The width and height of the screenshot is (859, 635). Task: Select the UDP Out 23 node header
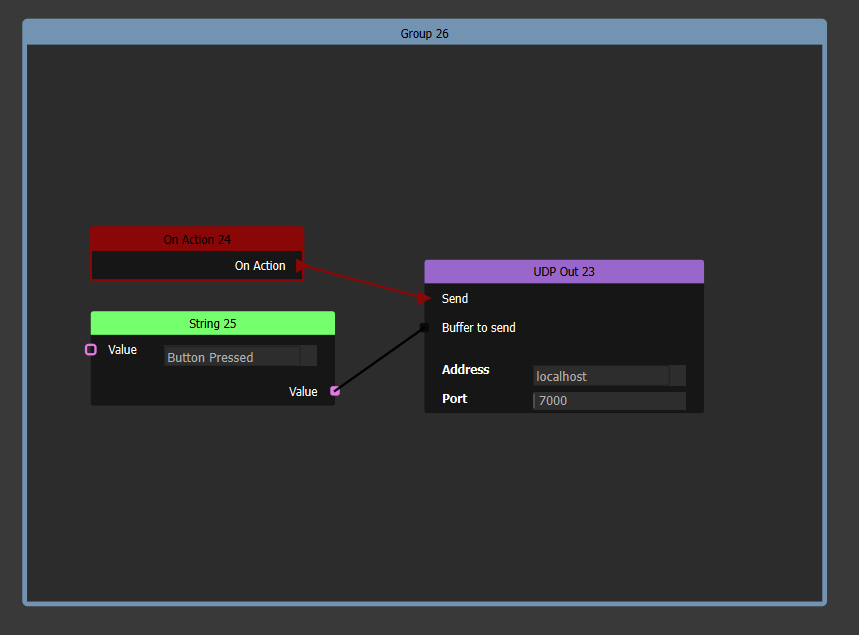coord(563,271)
